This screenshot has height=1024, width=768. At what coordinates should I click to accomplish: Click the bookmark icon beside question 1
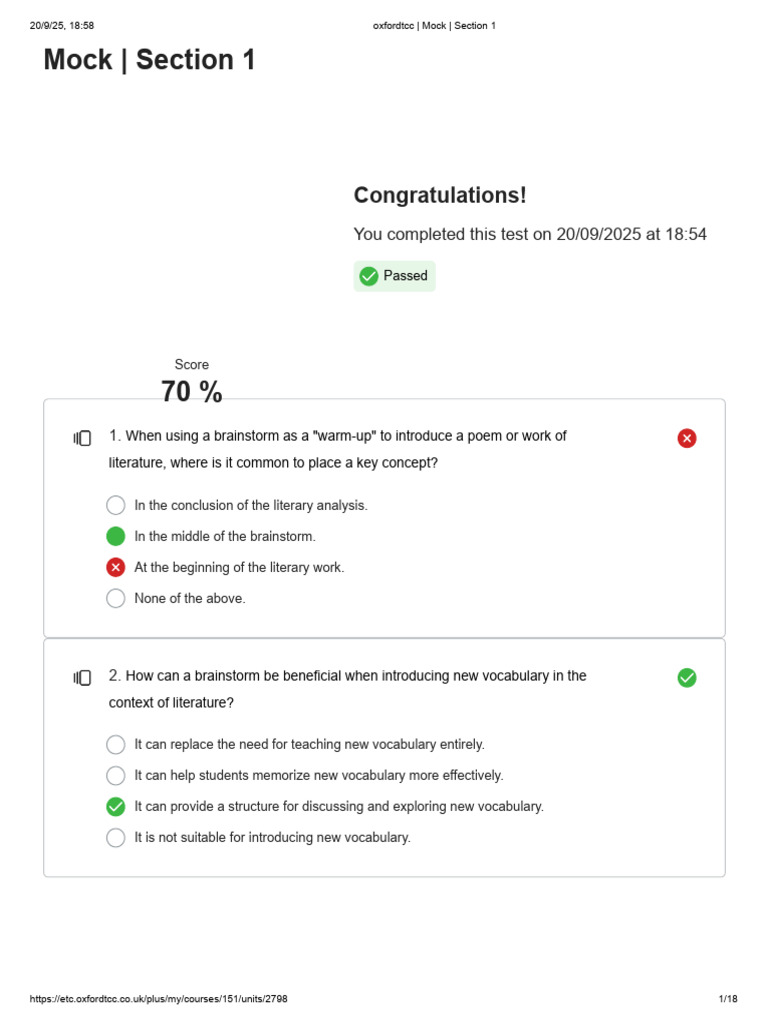[x=82, y=438]
